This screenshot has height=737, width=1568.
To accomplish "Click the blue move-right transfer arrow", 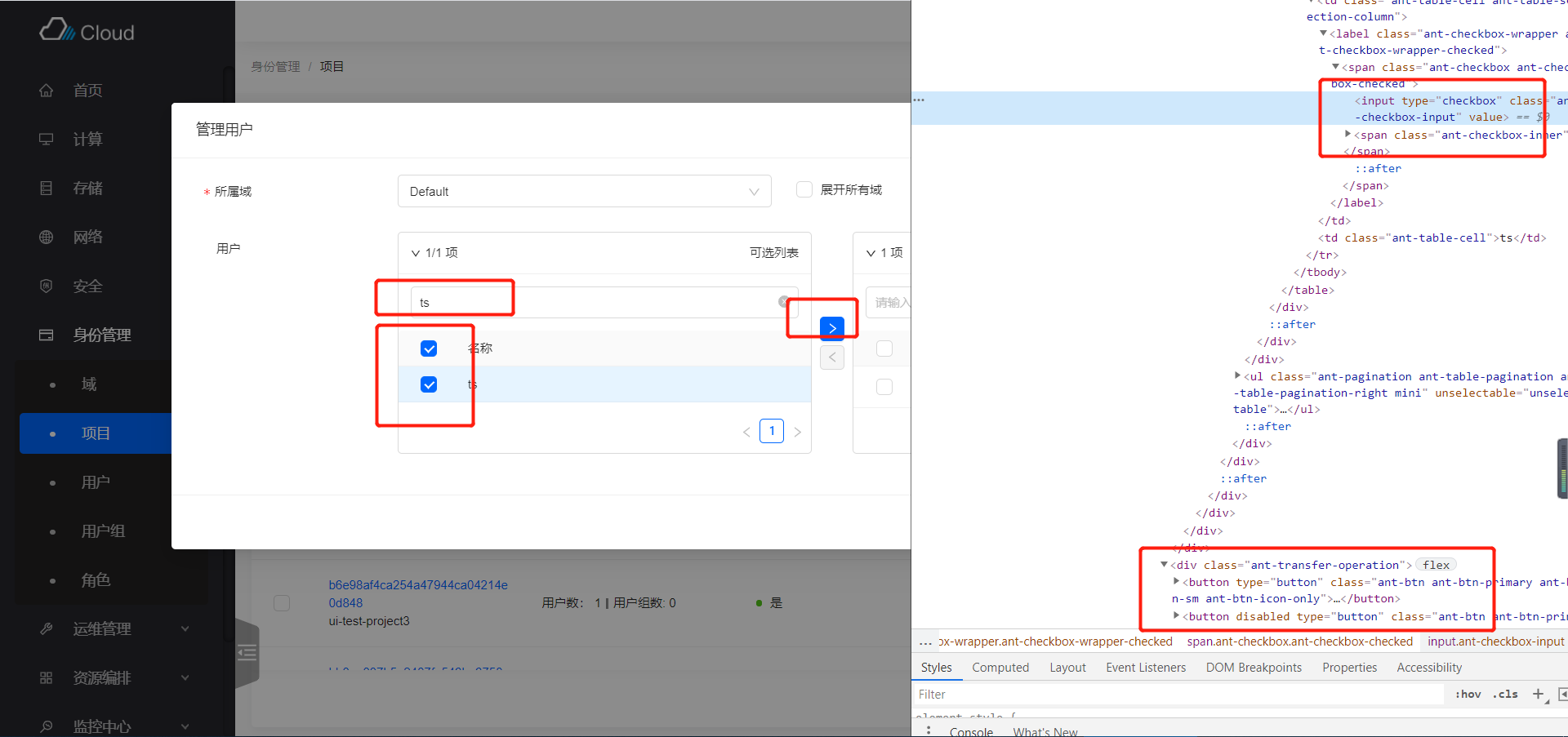I will [x=831, y=327].
